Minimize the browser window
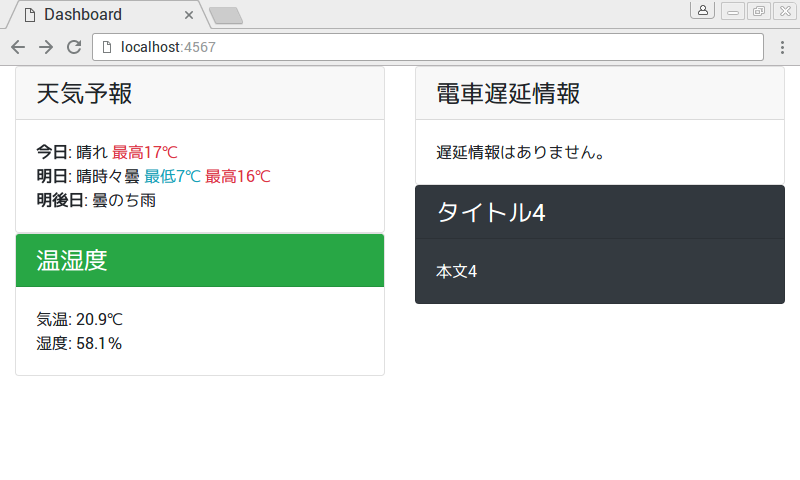800x480 pixels. point(733,11)
